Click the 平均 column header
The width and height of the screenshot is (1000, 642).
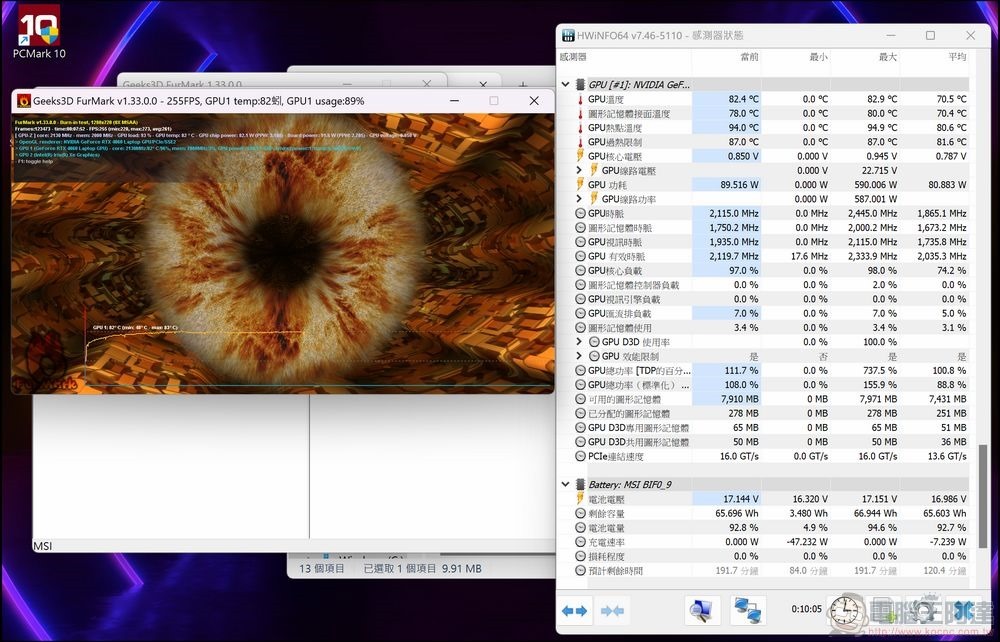955,57
